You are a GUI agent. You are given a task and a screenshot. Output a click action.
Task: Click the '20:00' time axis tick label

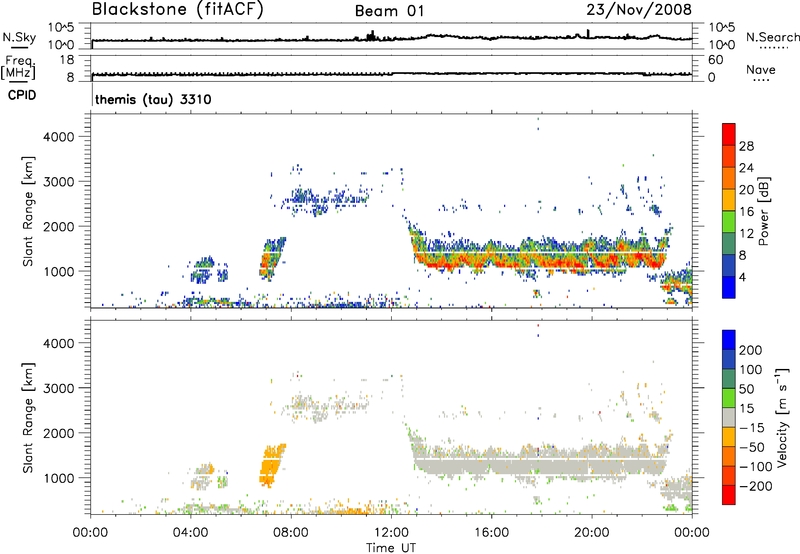pos(592,532)
